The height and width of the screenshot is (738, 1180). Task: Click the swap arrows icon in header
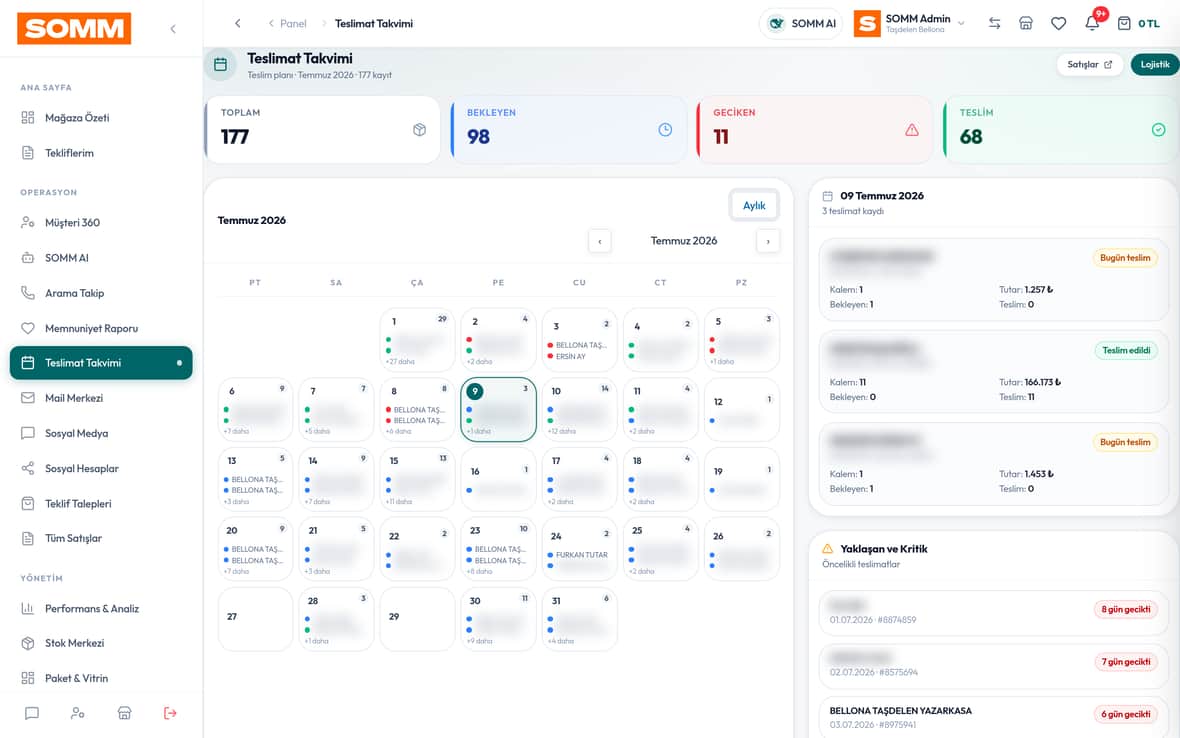994,23
